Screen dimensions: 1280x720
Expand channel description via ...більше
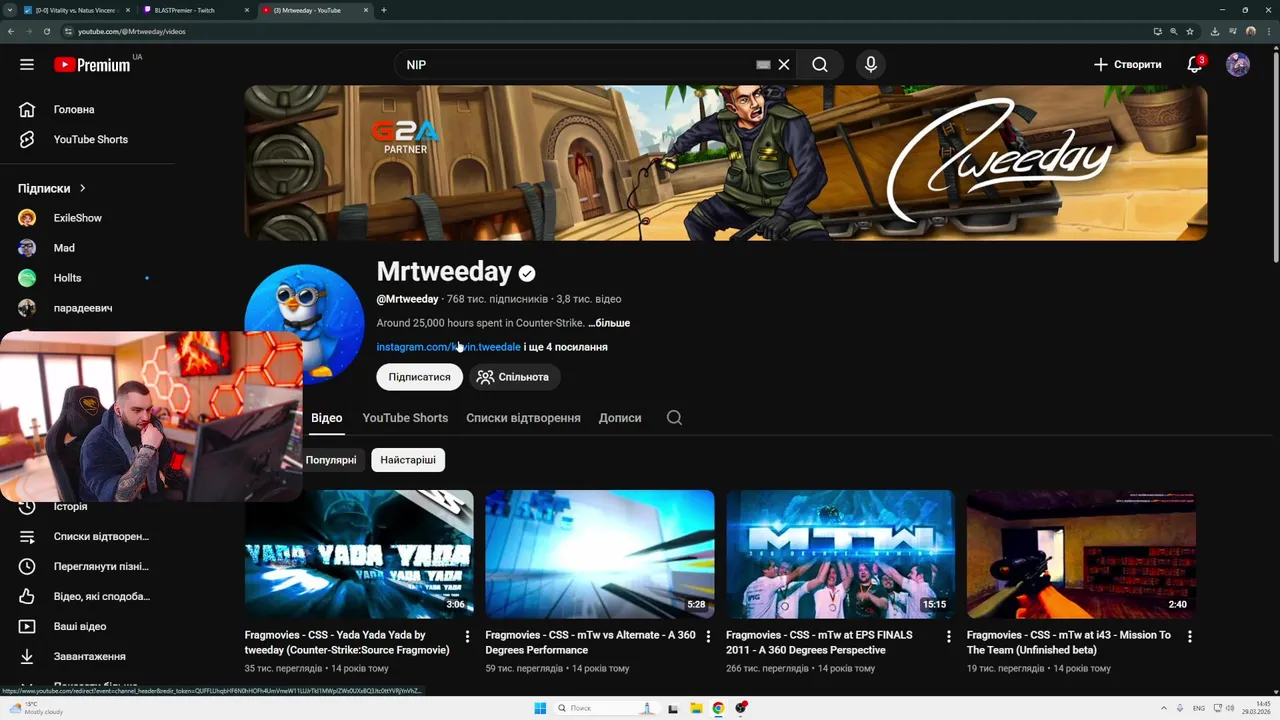(x=609, y=323)
